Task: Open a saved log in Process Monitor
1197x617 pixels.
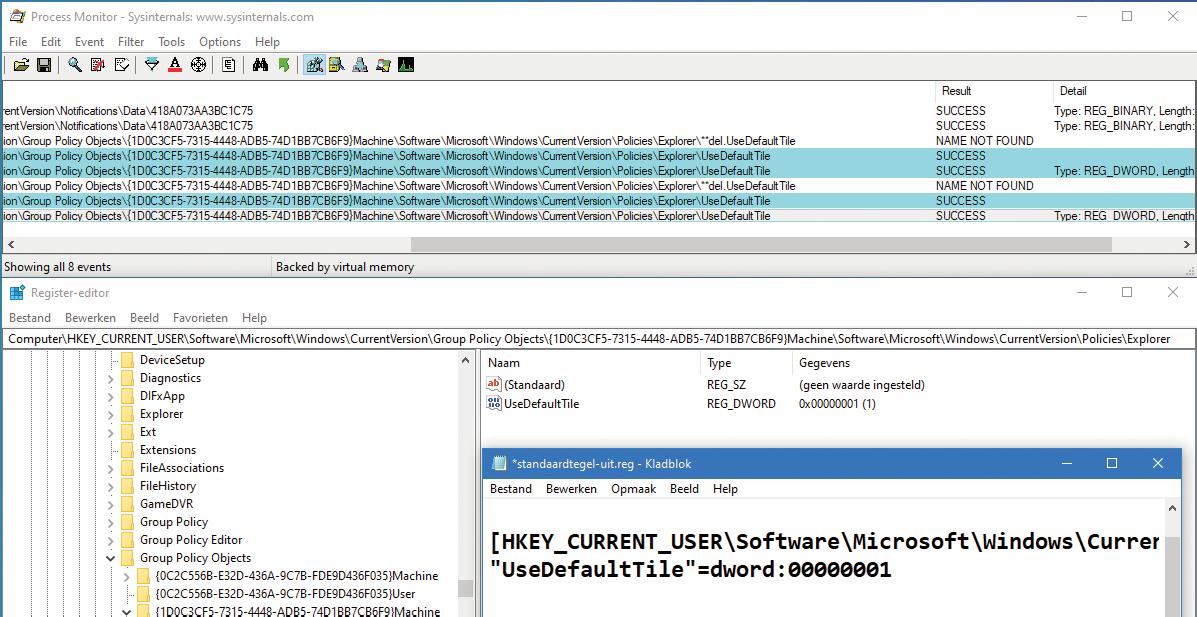Action: pyautogui.click(x=21, y=66)
